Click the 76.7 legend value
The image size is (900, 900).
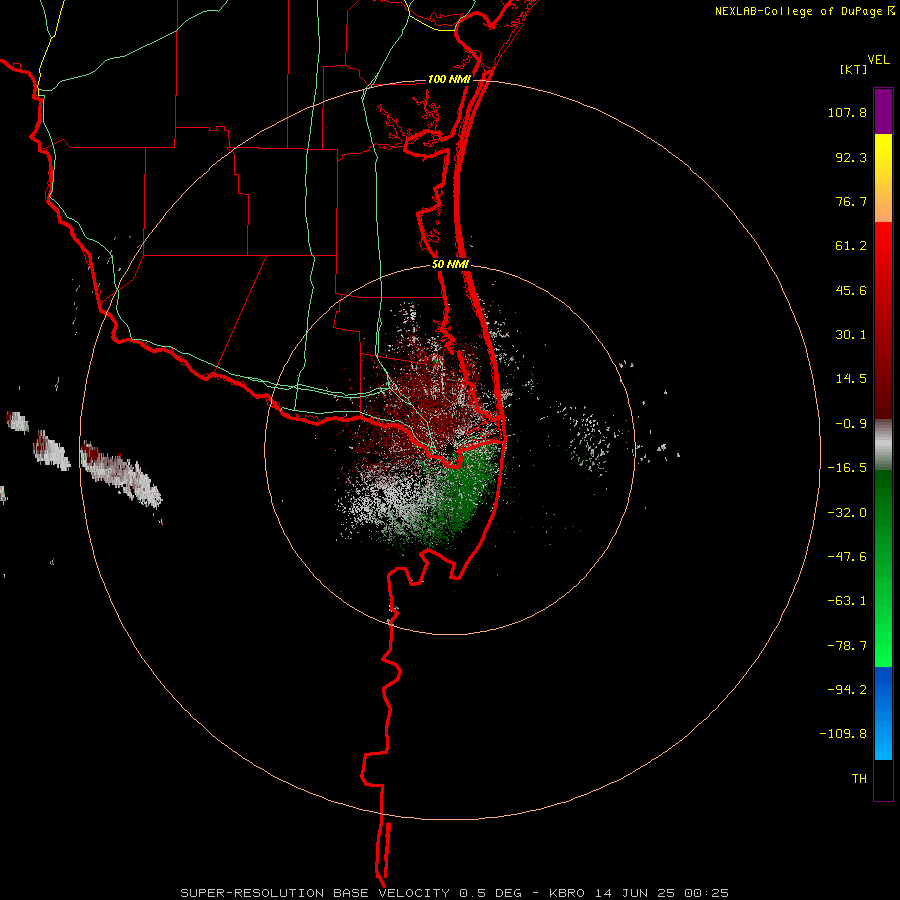[851, 201]
